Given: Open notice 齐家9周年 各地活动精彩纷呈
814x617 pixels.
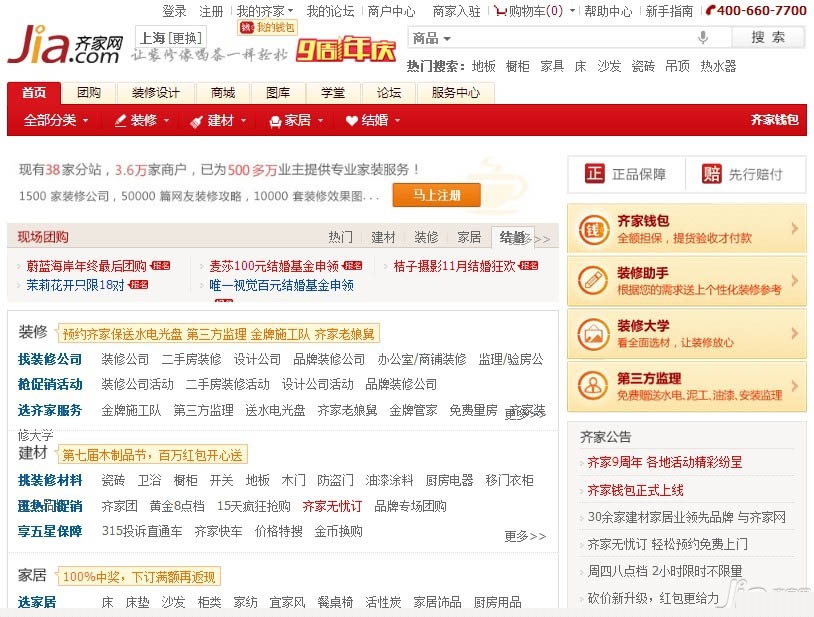Looking at the screenshot, I should [664, 462].
